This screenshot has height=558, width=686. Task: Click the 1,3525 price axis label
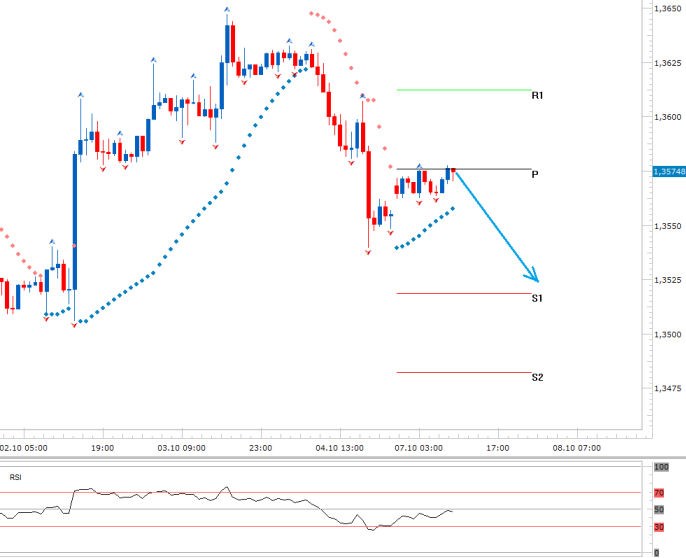pyautogui.click(x=668, y=280)
